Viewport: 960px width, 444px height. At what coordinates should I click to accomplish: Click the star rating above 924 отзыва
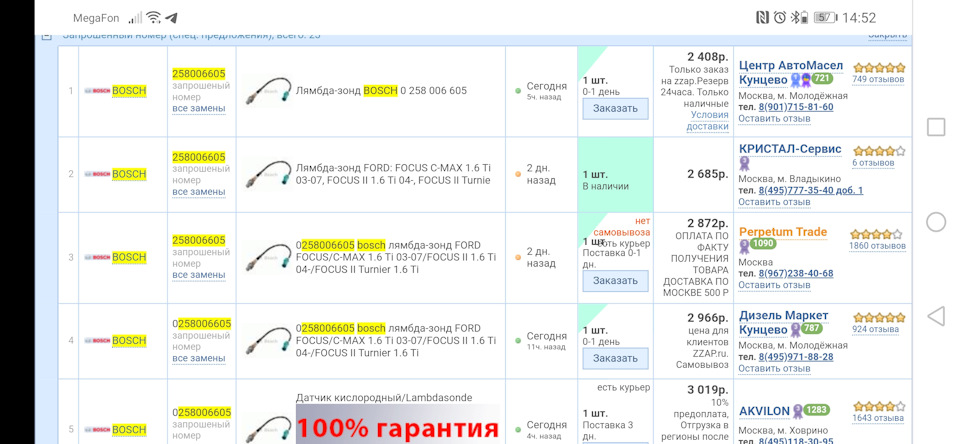click(x=878, y=317)
